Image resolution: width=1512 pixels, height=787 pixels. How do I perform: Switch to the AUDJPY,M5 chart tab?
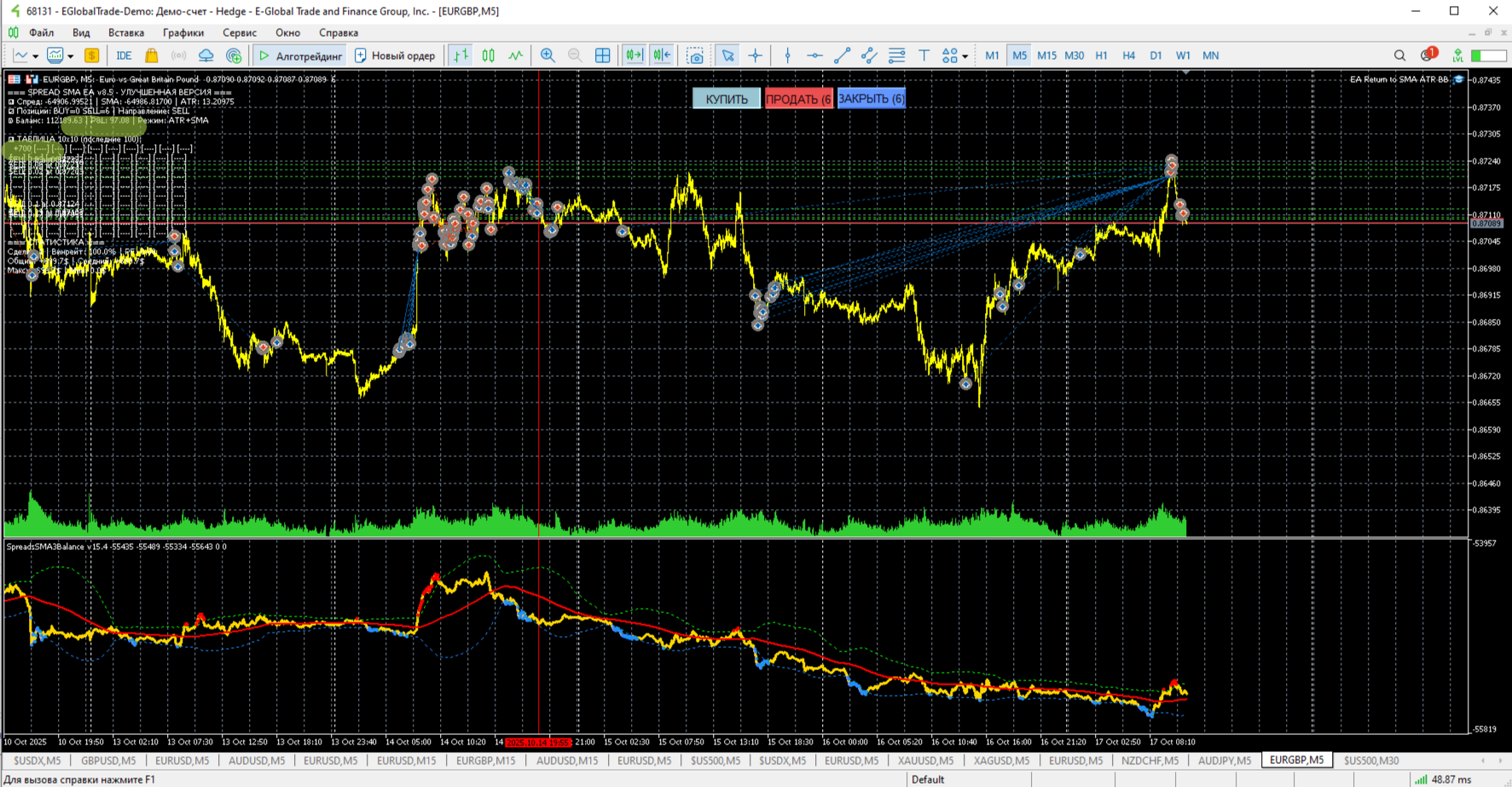pos(1225,761)
